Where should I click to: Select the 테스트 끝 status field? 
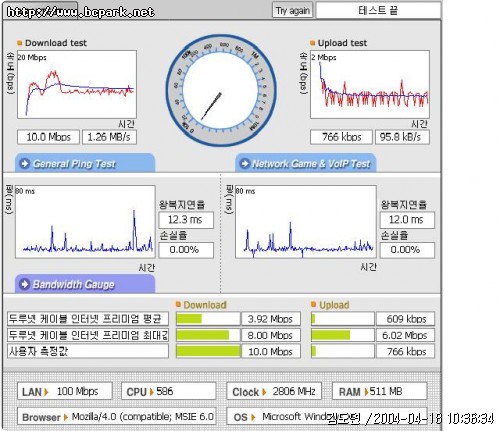pyautogui.click(x=378, y=10)
